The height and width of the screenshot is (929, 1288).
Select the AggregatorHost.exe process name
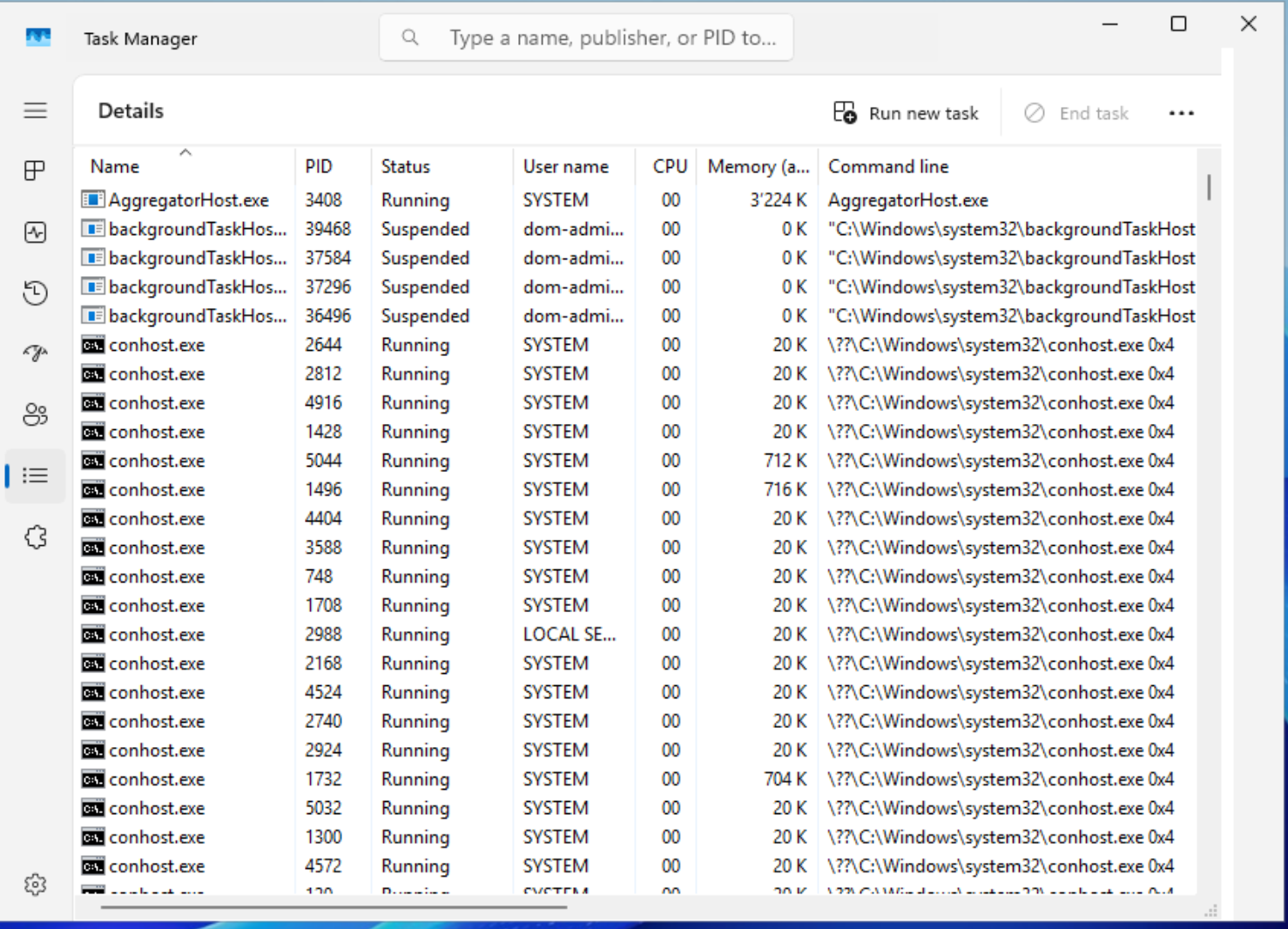coord(189,200)
